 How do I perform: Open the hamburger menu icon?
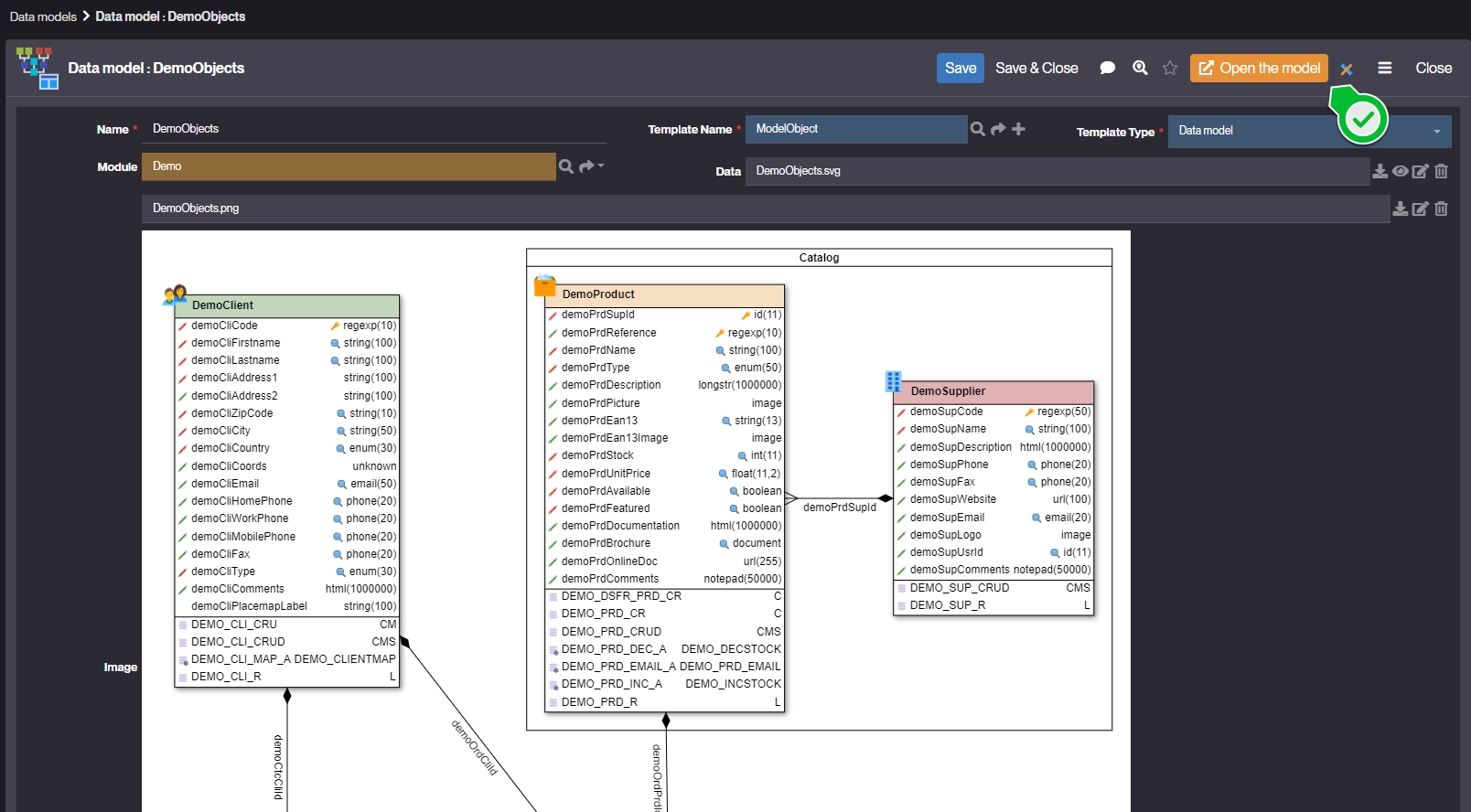[x=1385, y=68]
